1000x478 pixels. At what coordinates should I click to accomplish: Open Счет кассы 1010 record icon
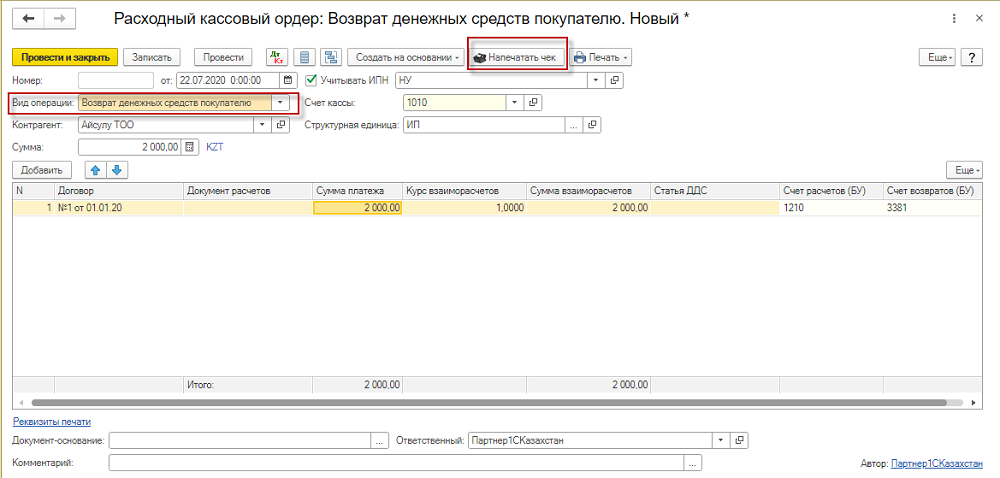click(x=533, y=103)
